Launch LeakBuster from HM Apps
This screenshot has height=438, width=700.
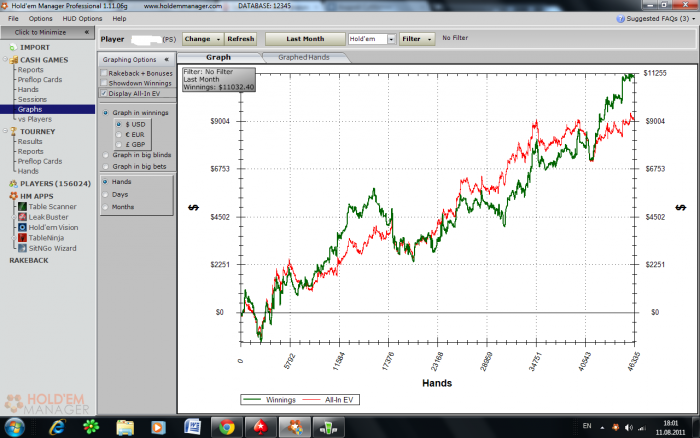click(43, 217)
